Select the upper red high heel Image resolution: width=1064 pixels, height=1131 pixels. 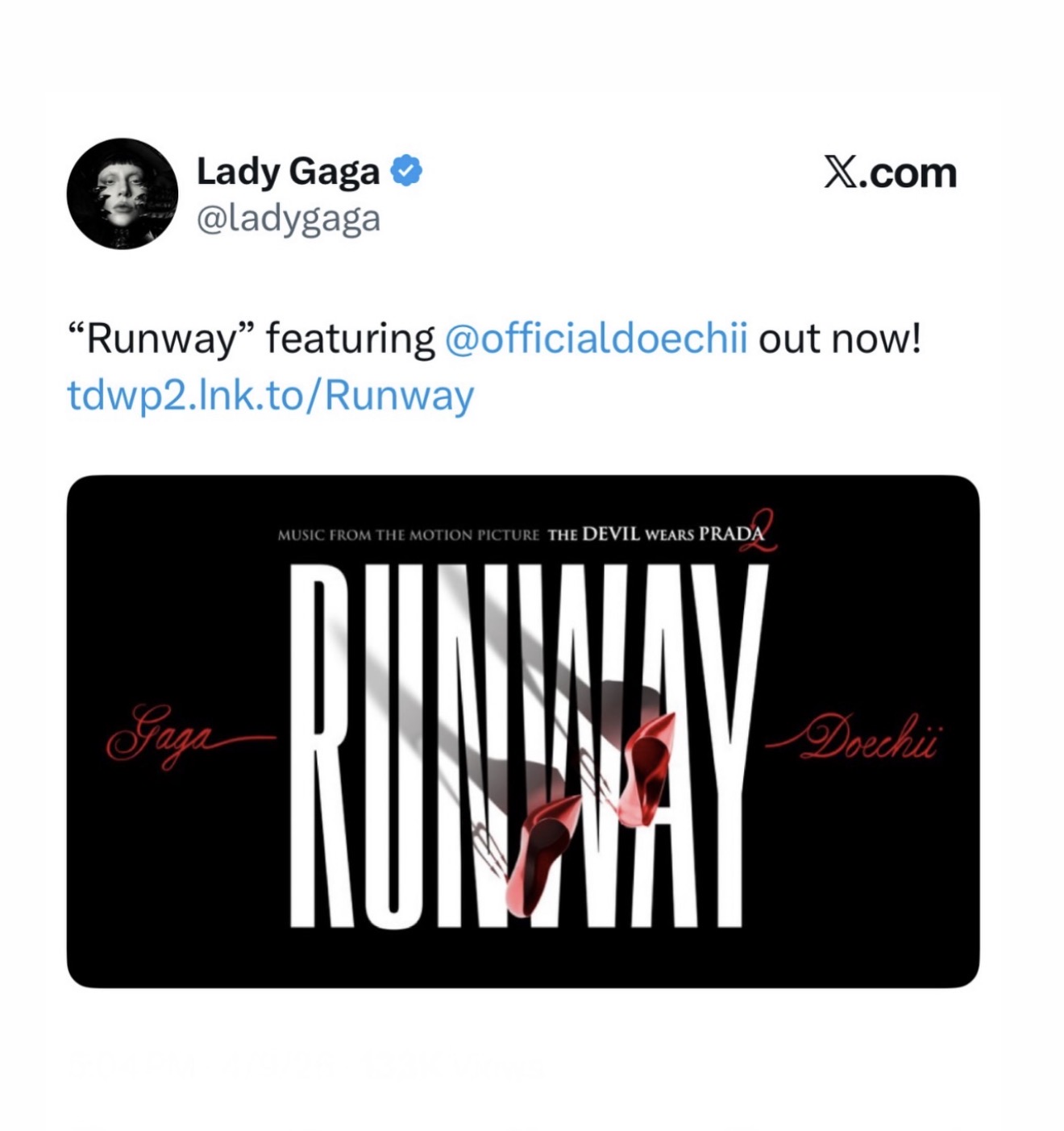point(645,770)
